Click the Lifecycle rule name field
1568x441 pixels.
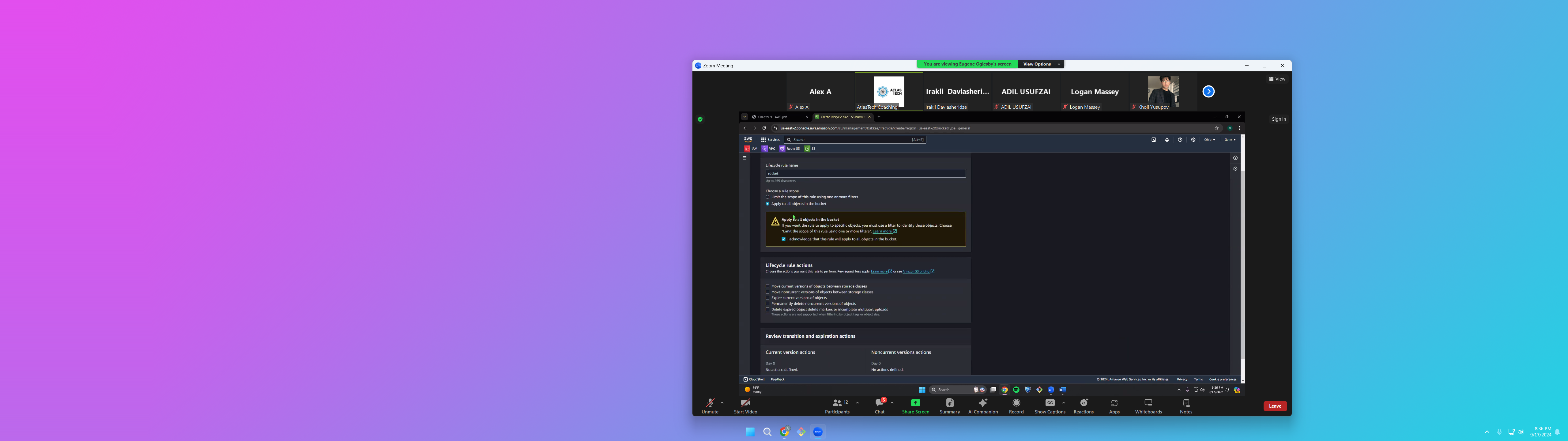pos(865,174)
